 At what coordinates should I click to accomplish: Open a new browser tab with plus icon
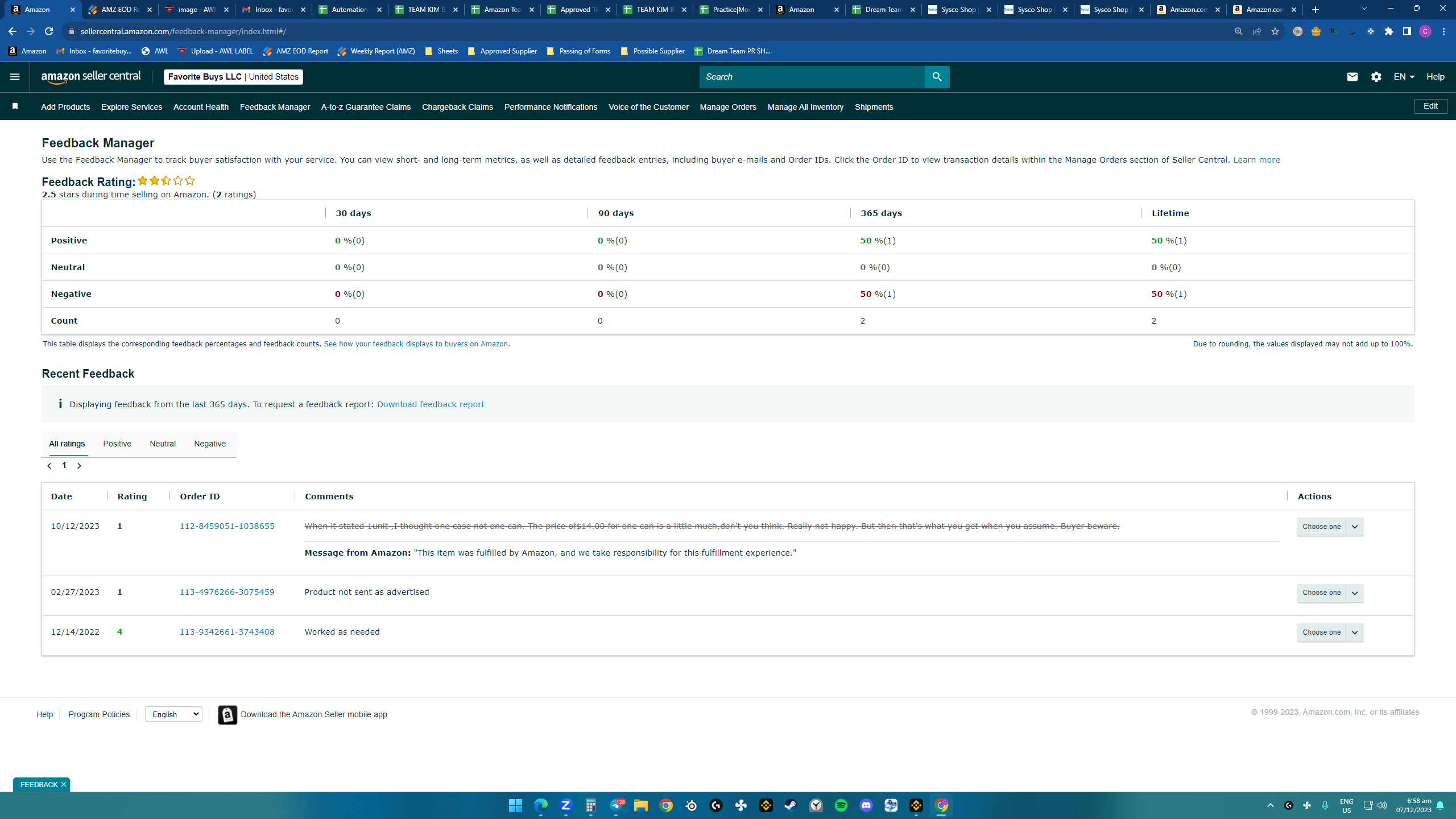(x=1315, y=10)
